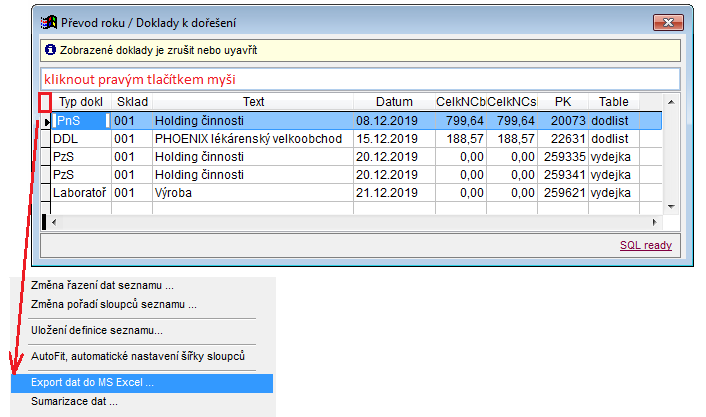Click the 'CelkNCb' column header
The image size is (706, 417).
(461, 102)
